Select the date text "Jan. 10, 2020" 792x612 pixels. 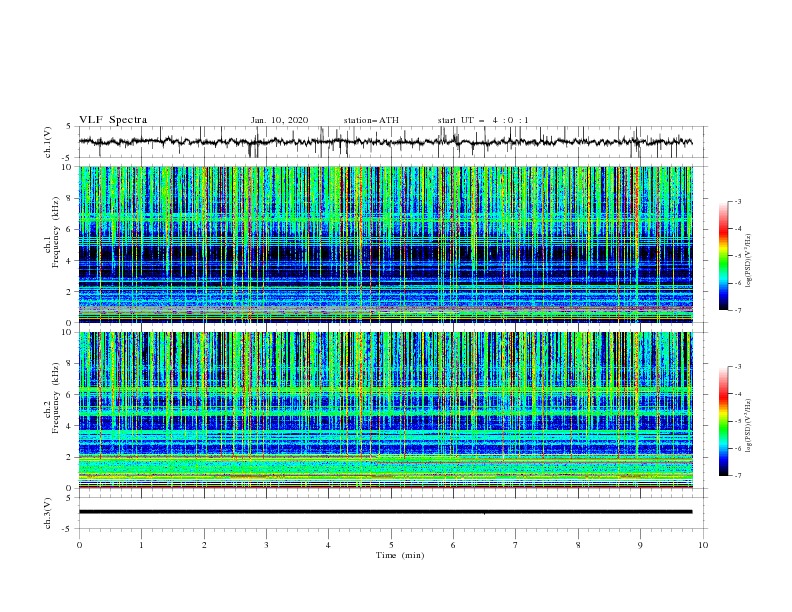tap(279, 120)
